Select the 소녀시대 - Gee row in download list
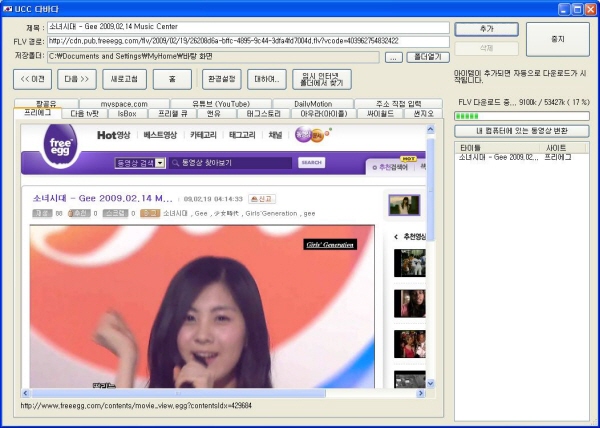The image size is (600, 428). (522, 157)
